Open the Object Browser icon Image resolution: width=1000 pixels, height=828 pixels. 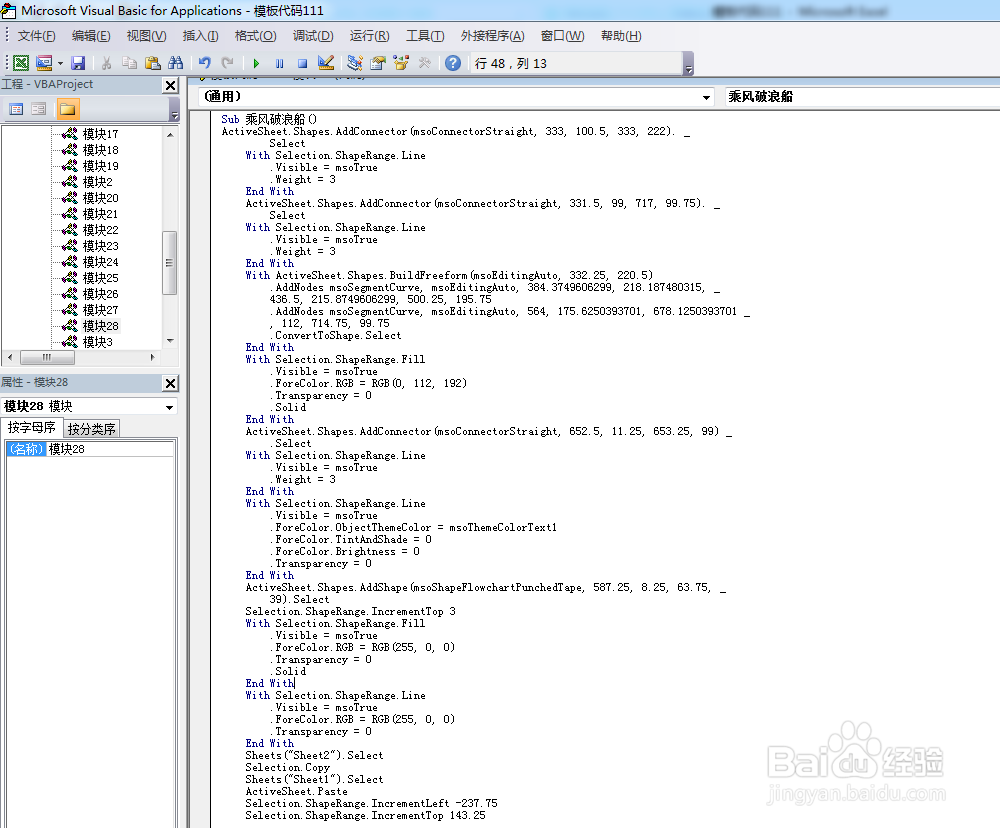click(401, 63)
